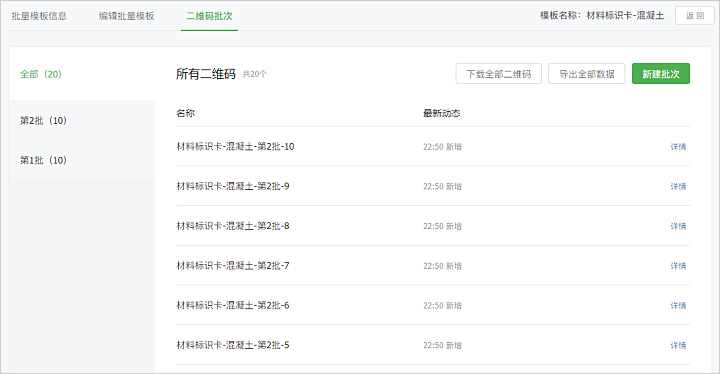Open the 批量模板信息 tab
This screenshot has width=720, height=374.
39,16
